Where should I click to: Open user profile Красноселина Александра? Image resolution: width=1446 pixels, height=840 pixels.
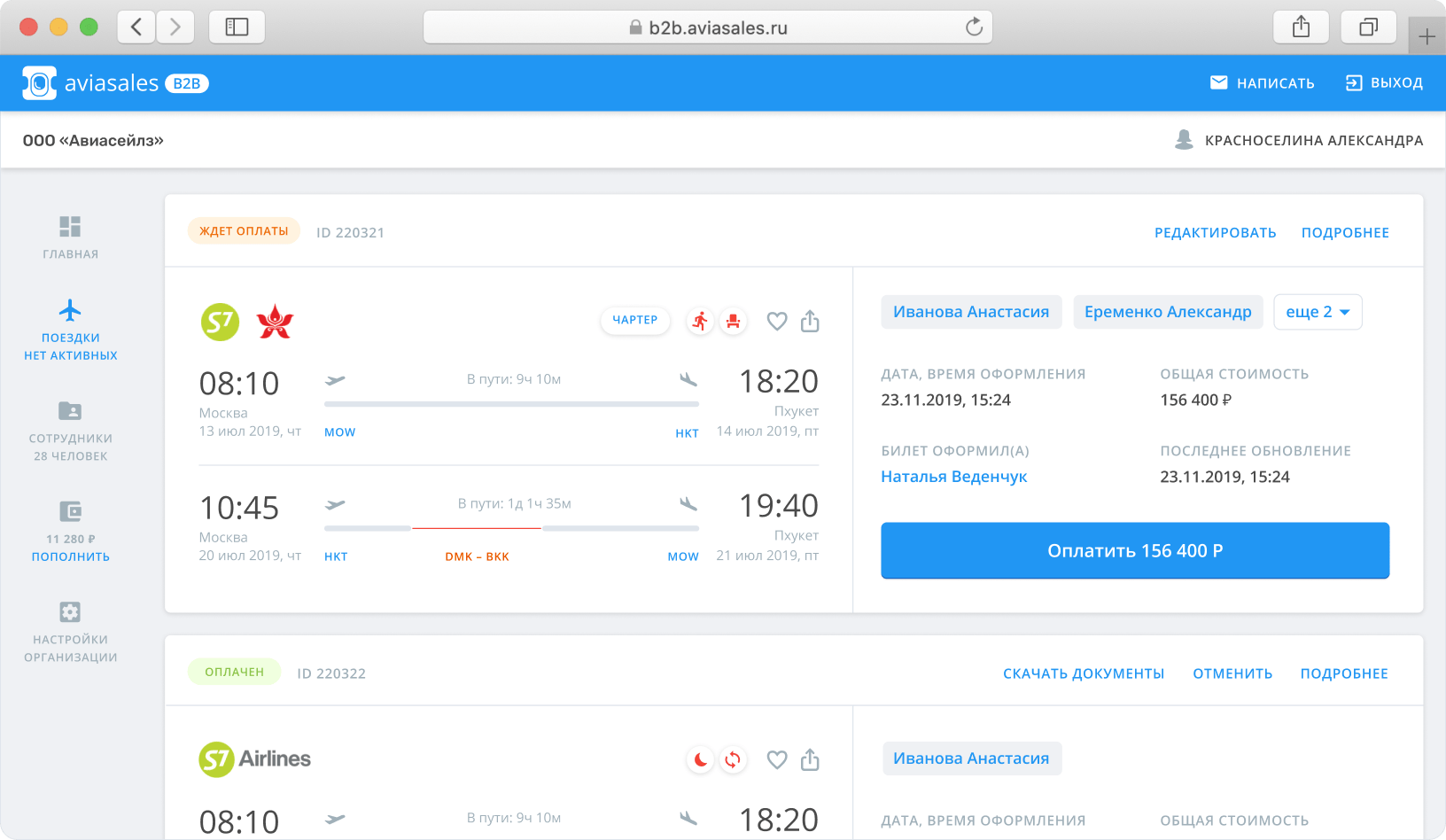pyautogui.click(x=1299, y=140)
